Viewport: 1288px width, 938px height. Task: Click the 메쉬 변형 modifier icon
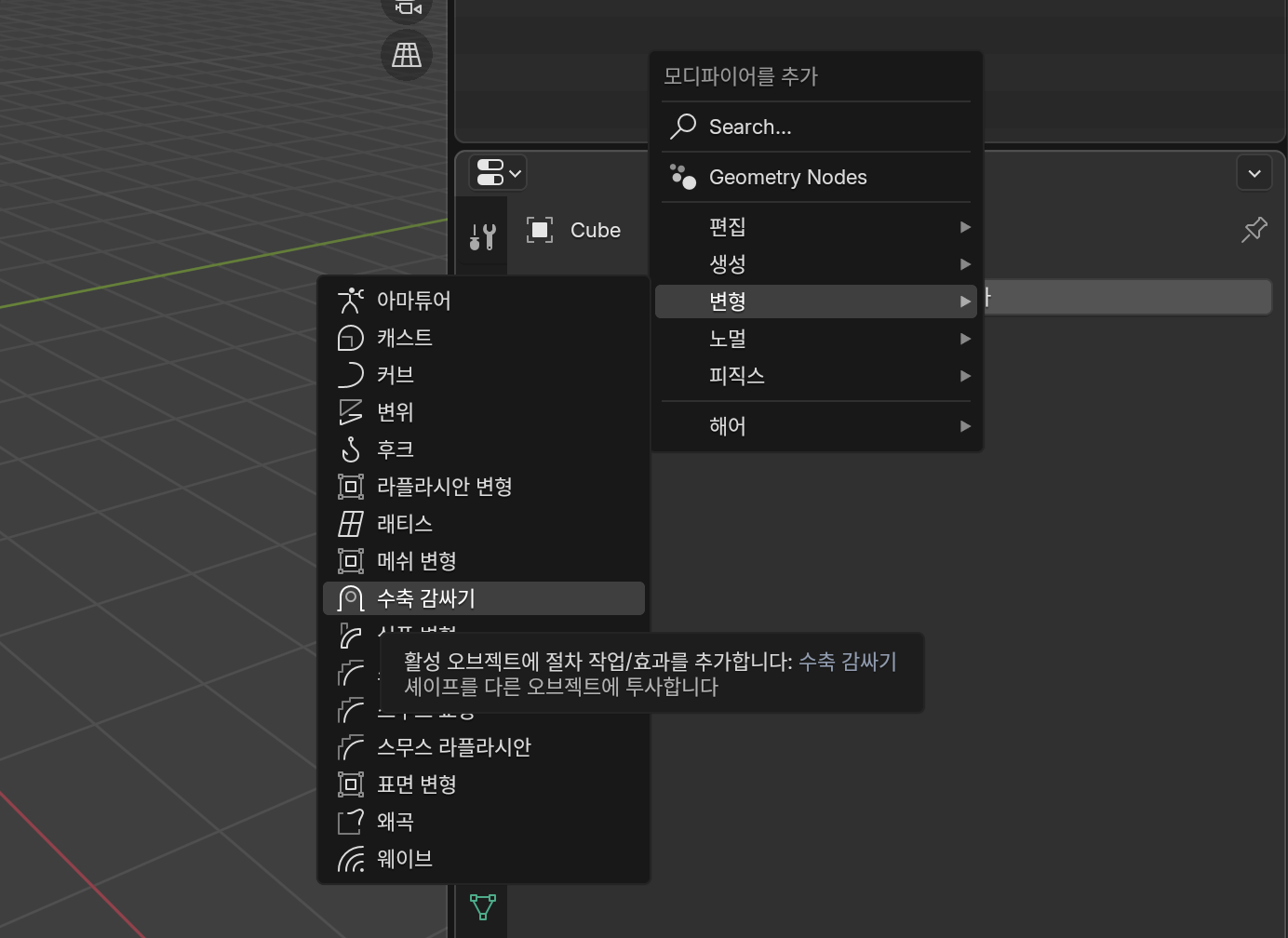click(x=351, y=561)
